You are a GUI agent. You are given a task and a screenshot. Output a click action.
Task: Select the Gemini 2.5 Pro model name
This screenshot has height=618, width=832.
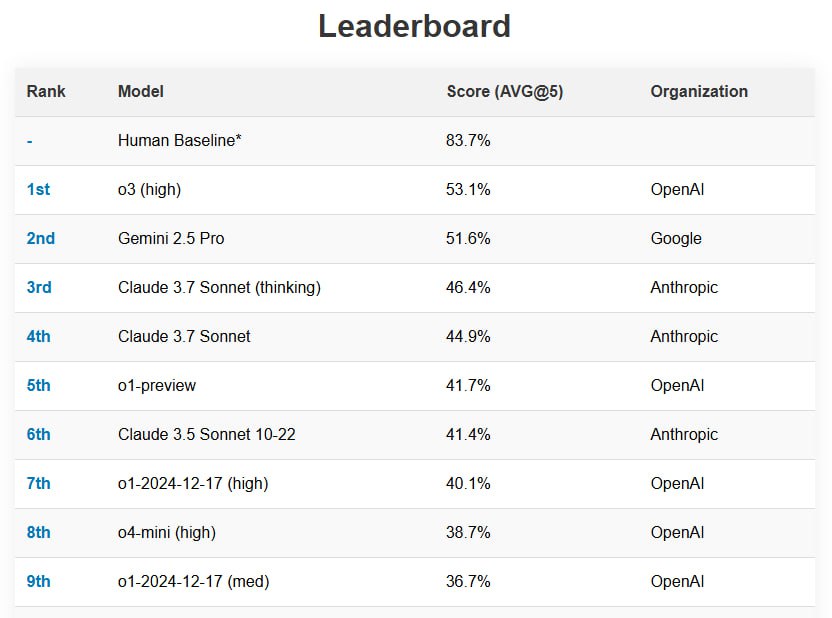click(x=171, y=238)
